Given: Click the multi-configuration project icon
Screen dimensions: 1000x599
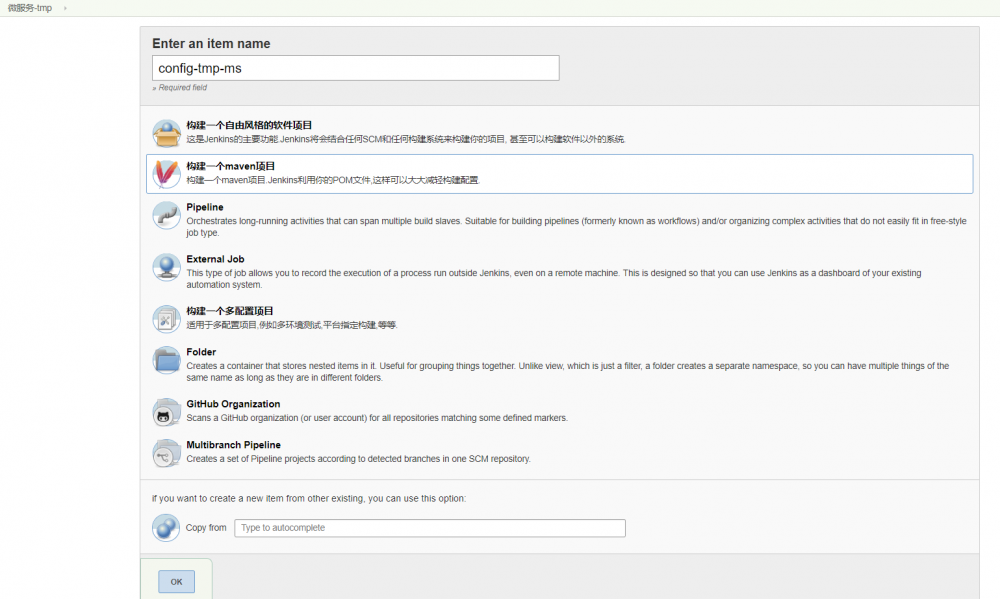Looking at the screenshot, I should pos(166,317).
